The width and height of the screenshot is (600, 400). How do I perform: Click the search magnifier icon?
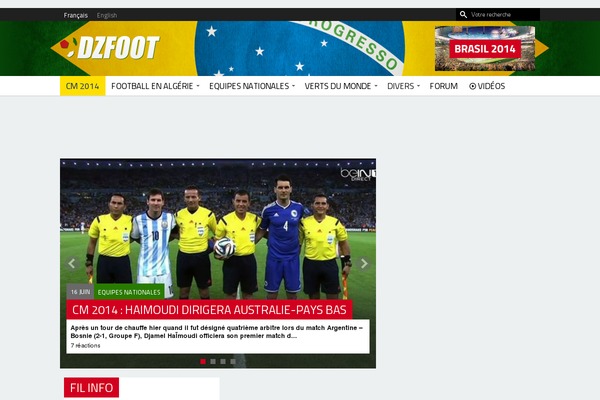(463, 15)
